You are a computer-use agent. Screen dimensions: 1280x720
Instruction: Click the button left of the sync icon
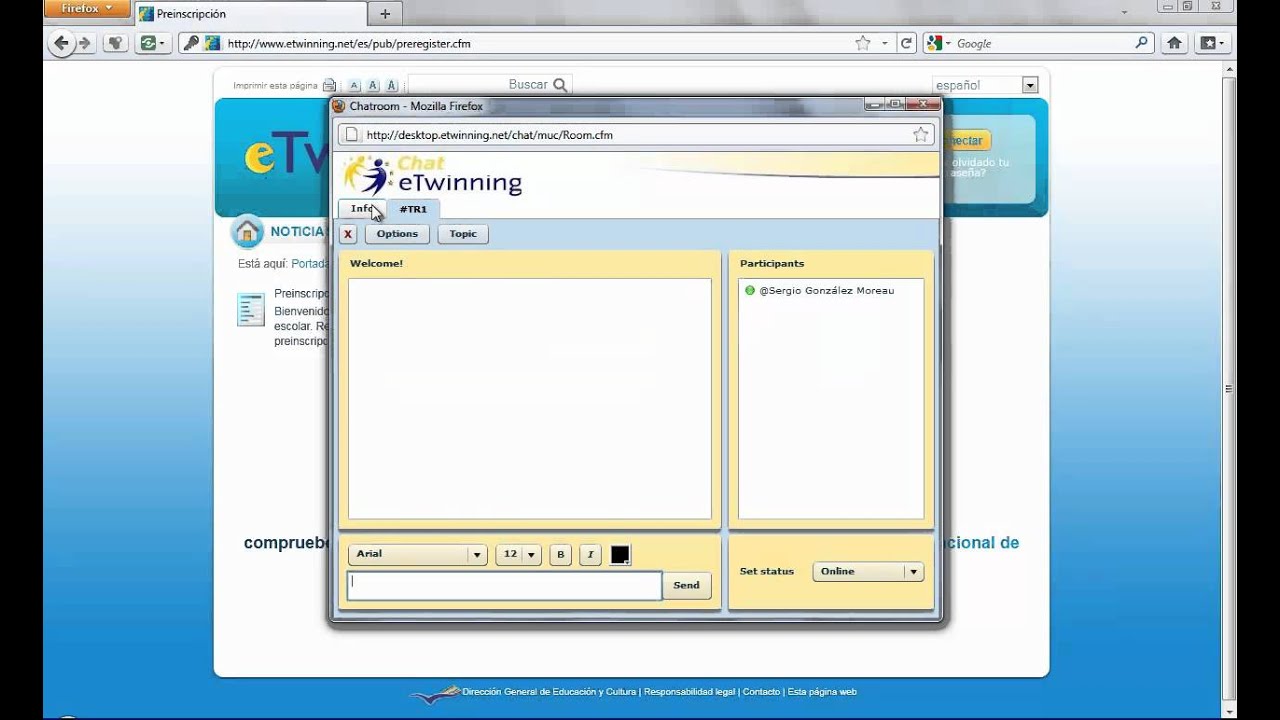(x=115, y=43)
